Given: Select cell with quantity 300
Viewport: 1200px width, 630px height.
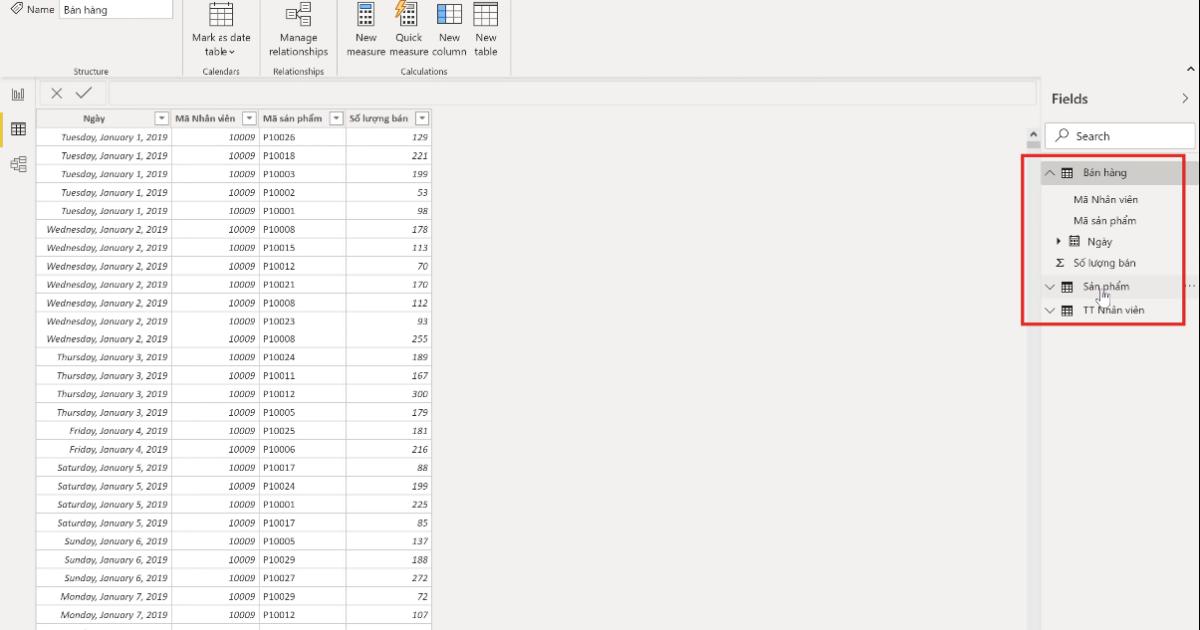Looking at the screenshot, I should point(389,394).
